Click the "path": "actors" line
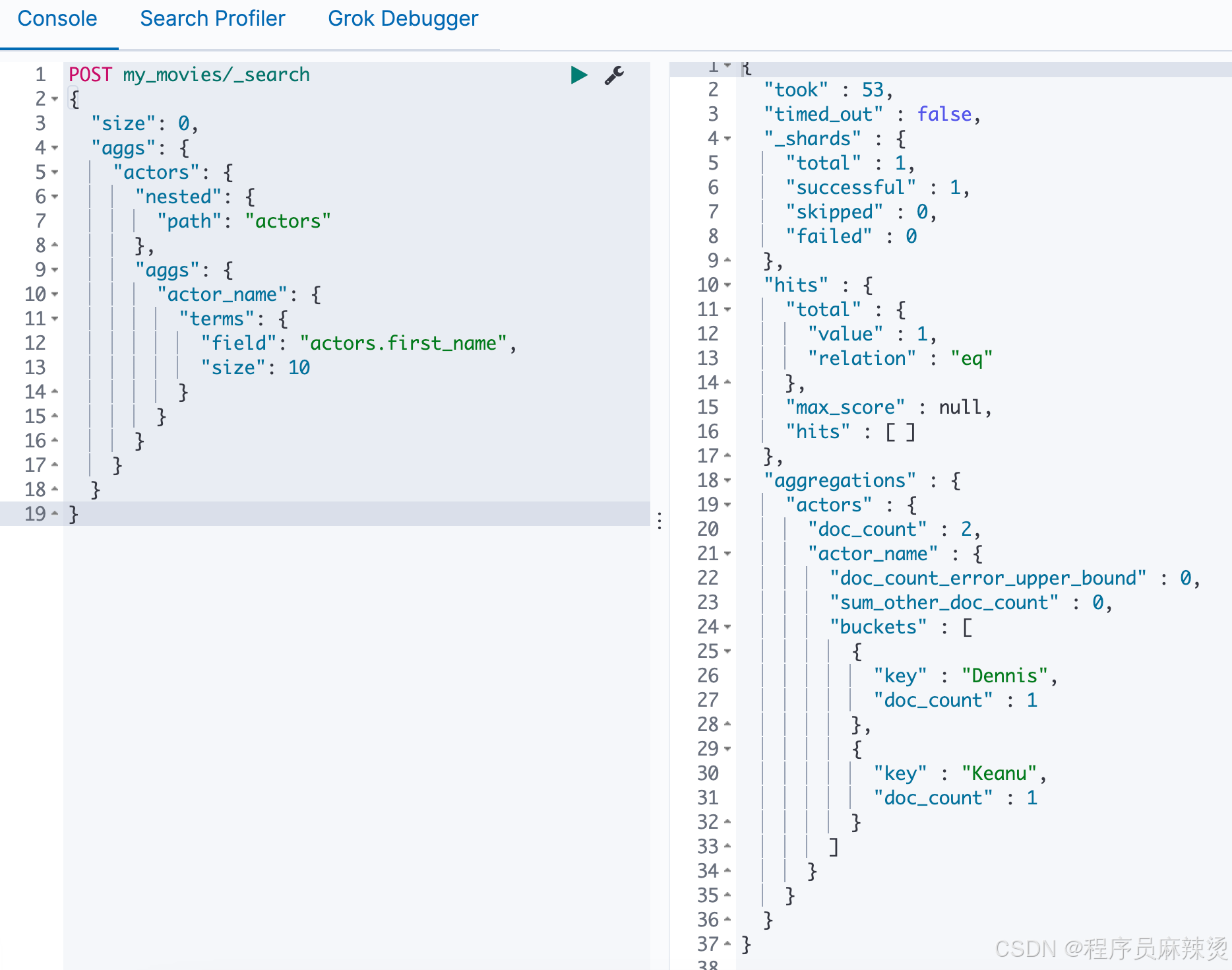The image size is (1232, 970). (x=243, y=221)
